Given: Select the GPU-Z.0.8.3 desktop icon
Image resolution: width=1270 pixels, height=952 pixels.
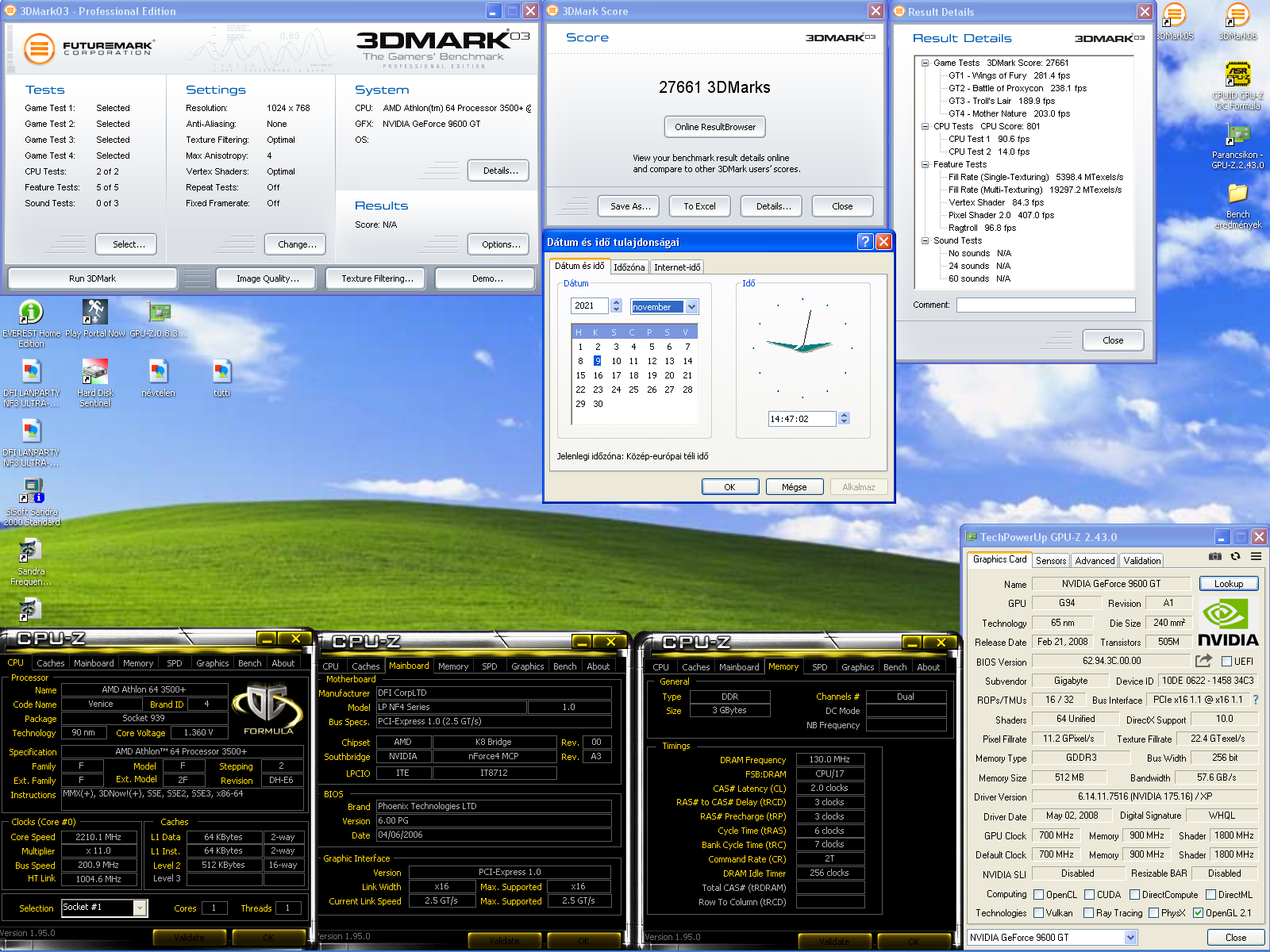Looking at the screenshot, I should click(x=159, y=319).
